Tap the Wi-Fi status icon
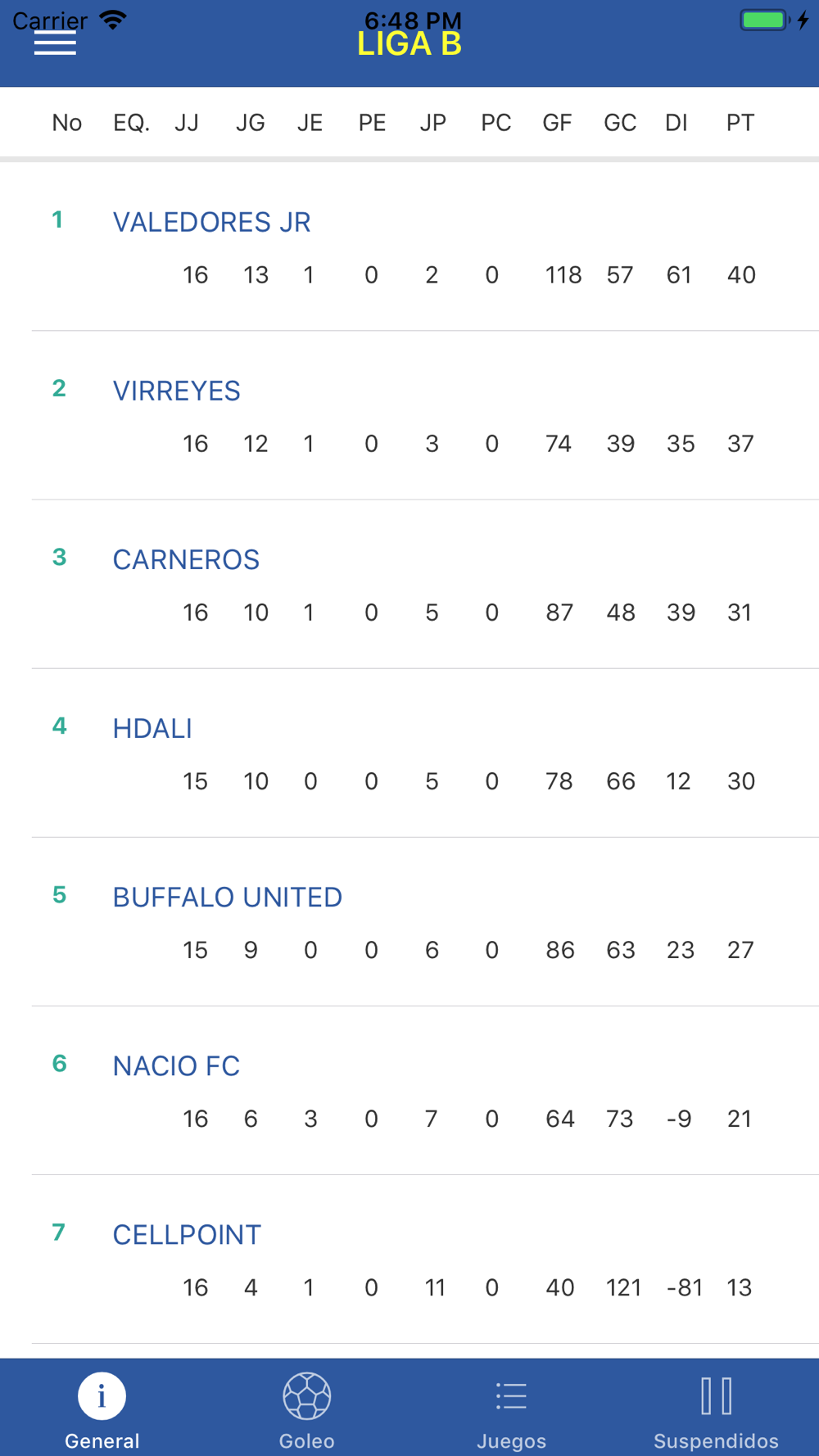Viewport: 819px width, 1456px height. [113, 20]
